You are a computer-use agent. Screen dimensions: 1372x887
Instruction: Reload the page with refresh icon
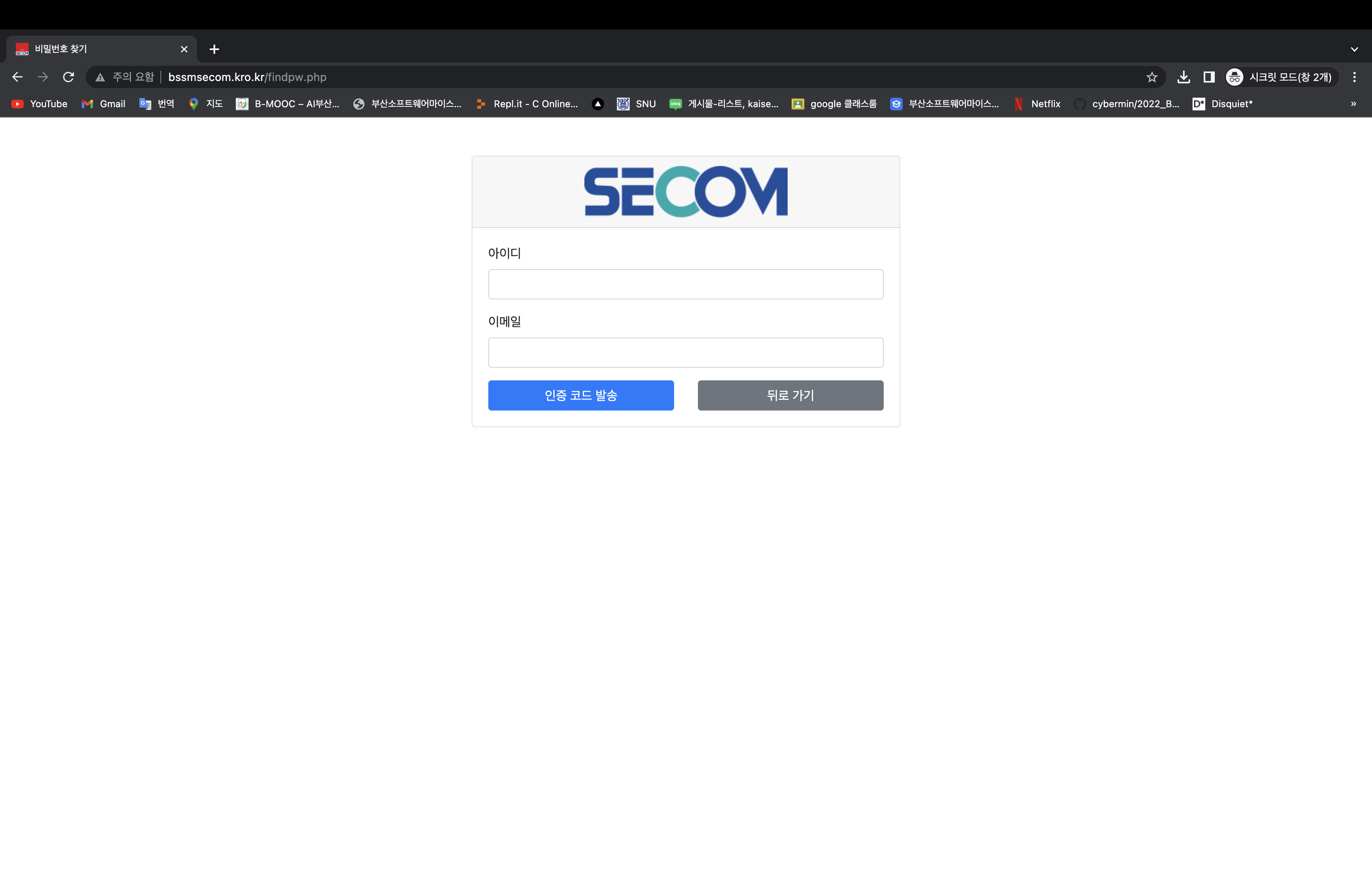[69, 77]
